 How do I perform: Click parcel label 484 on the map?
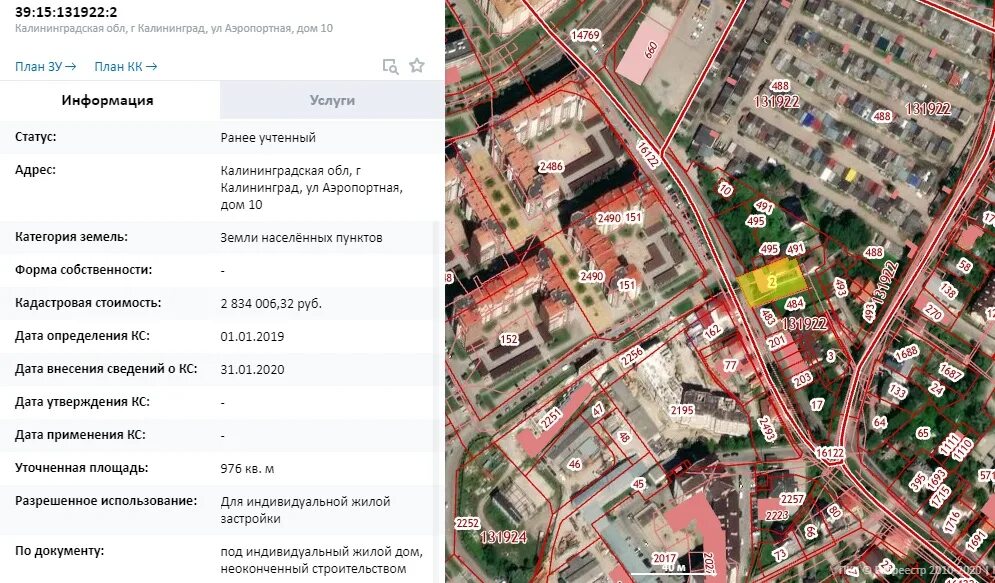(x=794, y=304)
